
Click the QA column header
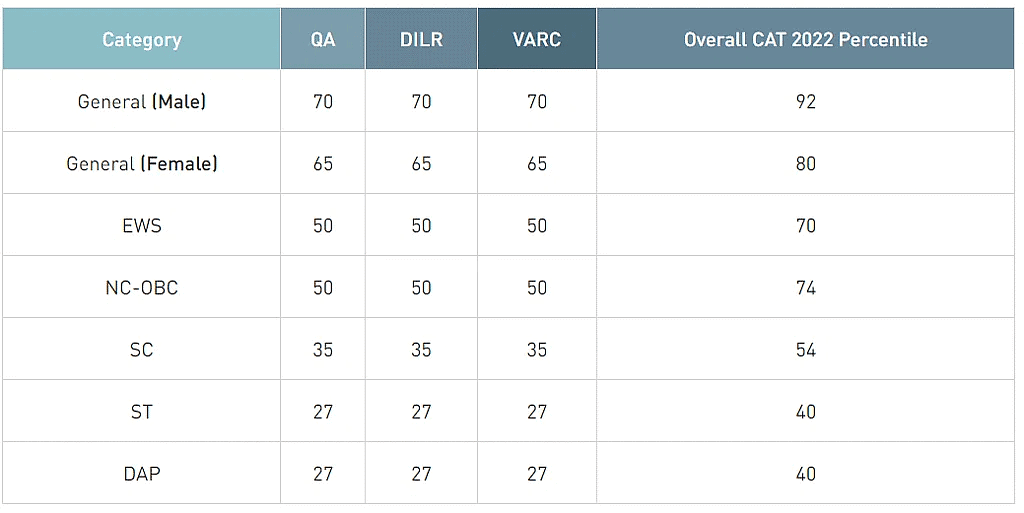click(323, 40)
